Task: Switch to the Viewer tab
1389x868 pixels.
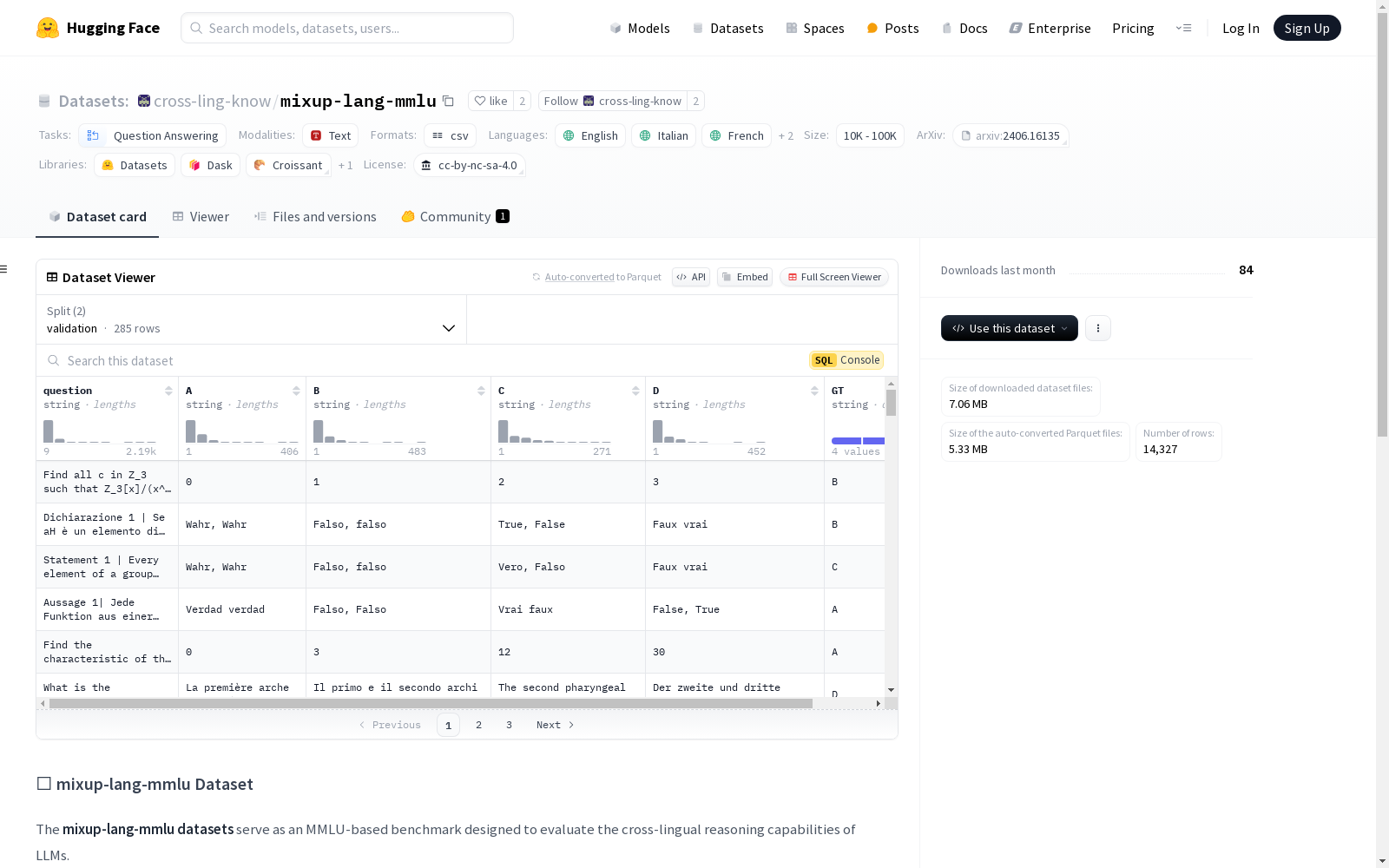Action: click(201, 217)
